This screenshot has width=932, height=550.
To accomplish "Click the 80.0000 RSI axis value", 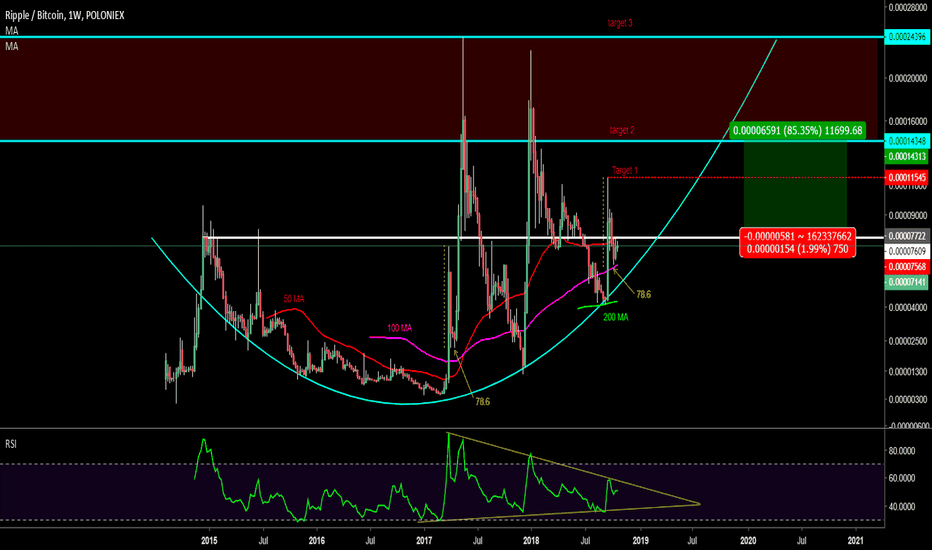I will [x=902, y=451].
